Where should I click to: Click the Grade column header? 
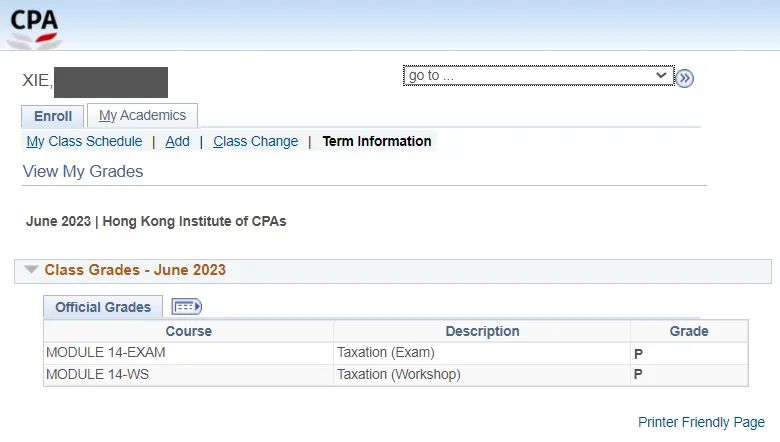tap(689, 331)
